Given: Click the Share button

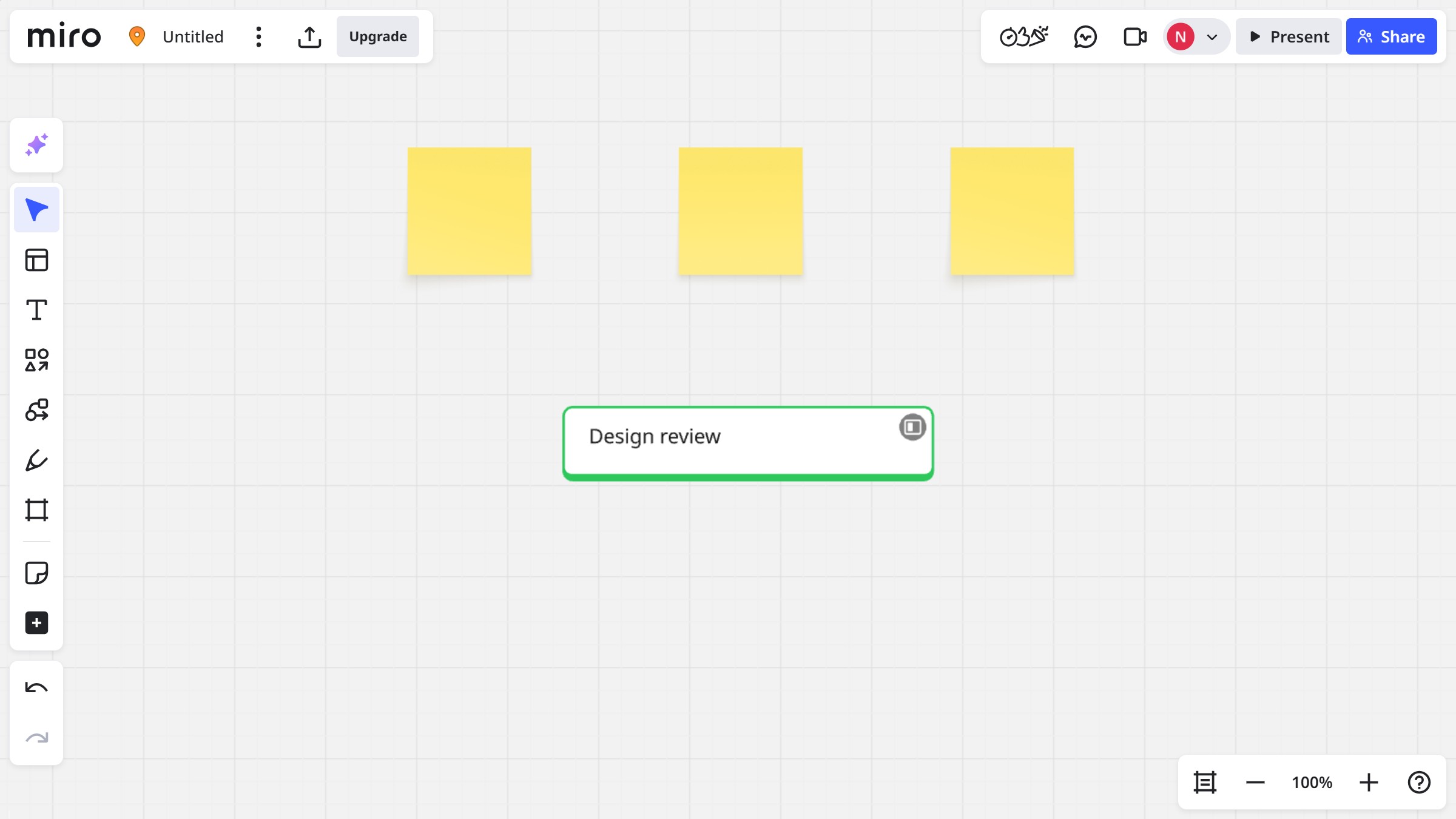Looking at the screenshot, I should [1391, 37].
